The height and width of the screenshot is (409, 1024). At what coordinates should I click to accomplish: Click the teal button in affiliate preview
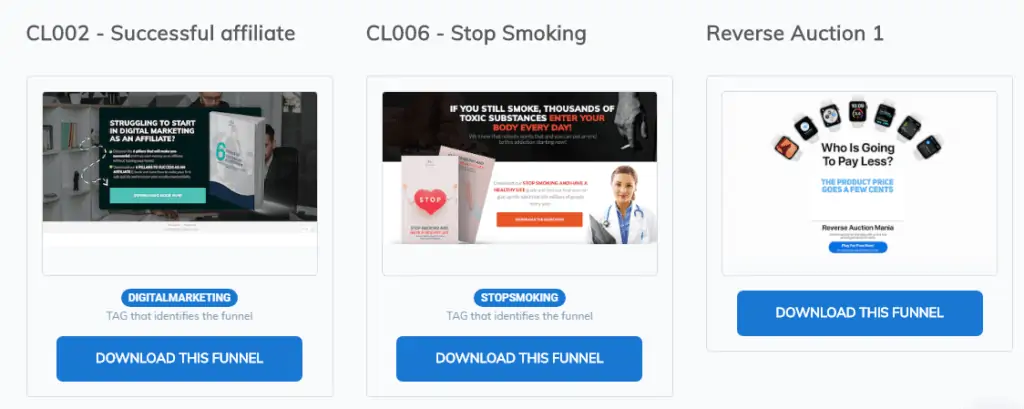pyautogui.click(x=157, y=195)
